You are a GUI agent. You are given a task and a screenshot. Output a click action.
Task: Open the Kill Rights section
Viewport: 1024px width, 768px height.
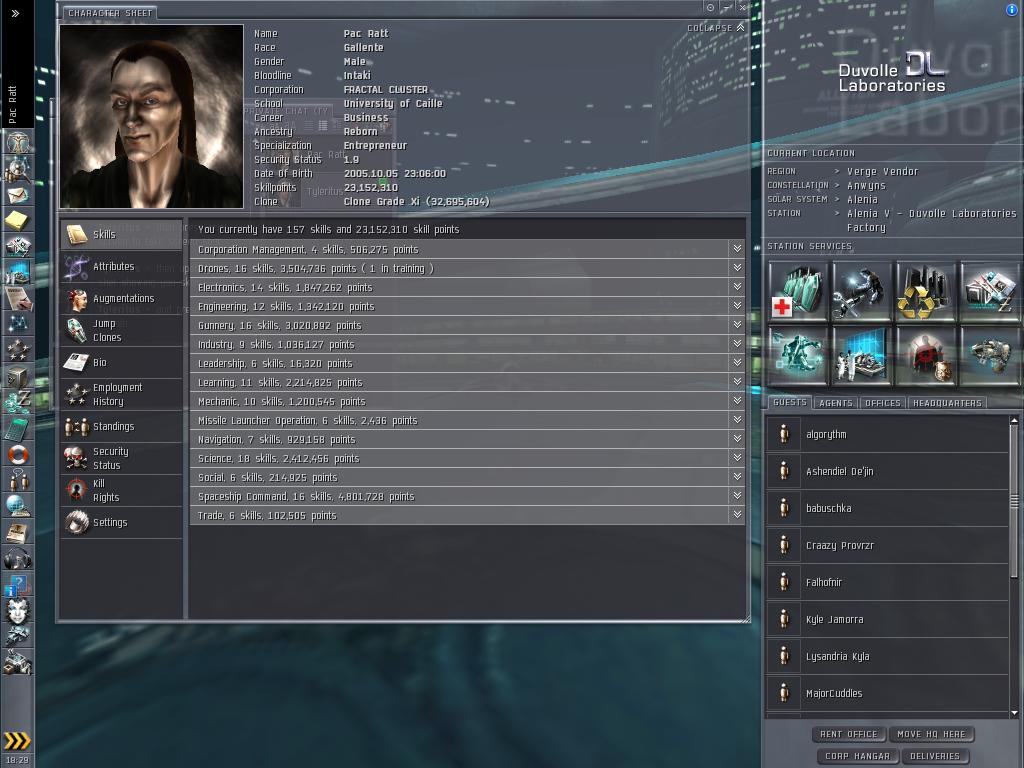pyautogui.click(x=121, y=490)
